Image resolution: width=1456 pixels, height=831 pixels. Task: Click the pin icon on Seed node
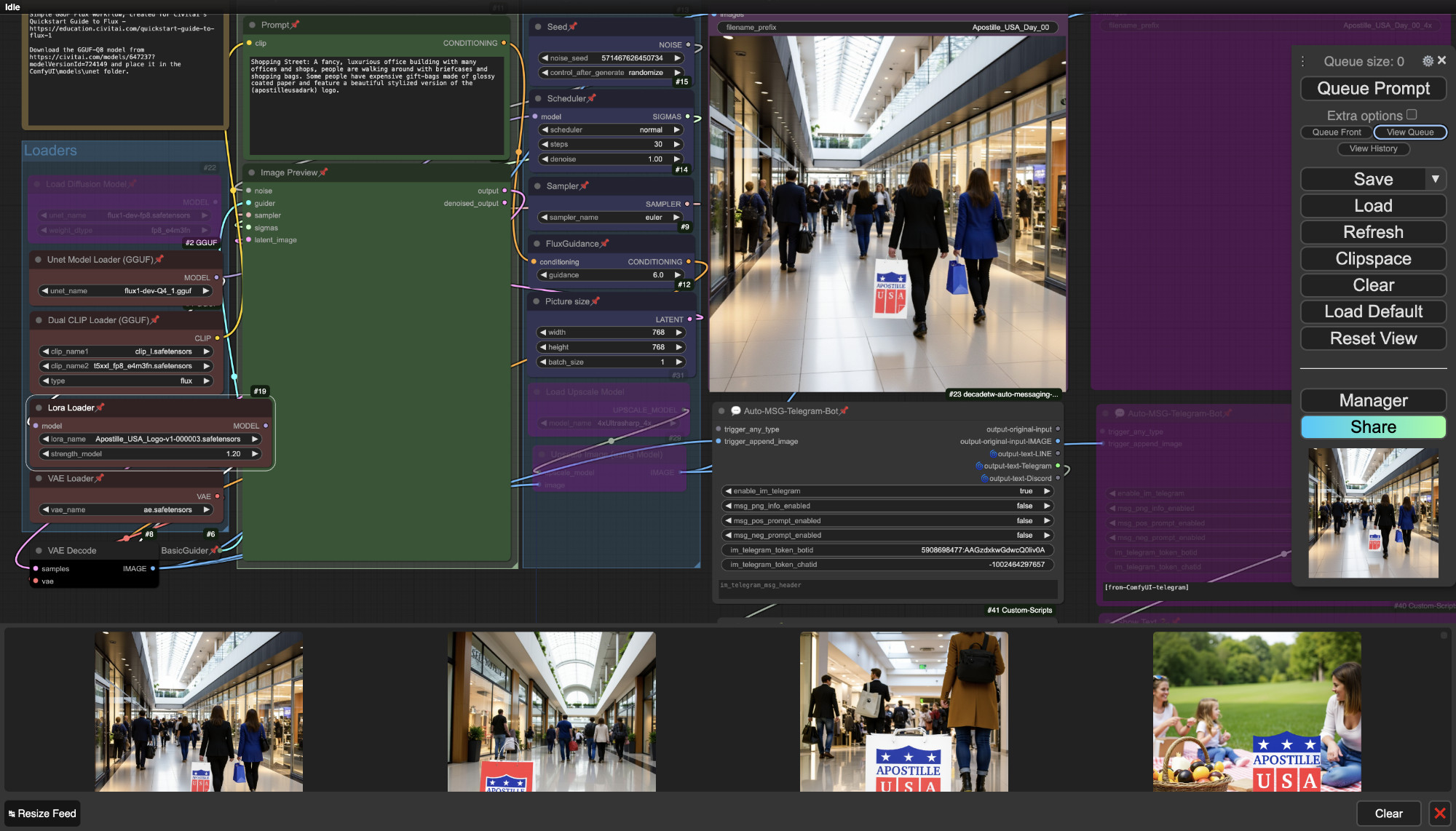tap(573, 27)
